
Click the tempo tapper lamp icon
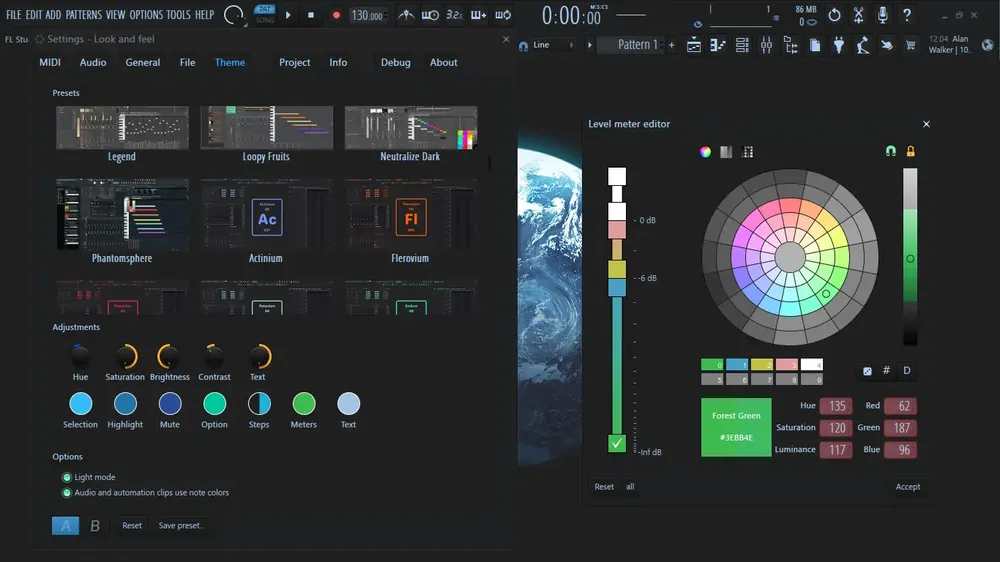pyautogui.click(x=863, y=45)
